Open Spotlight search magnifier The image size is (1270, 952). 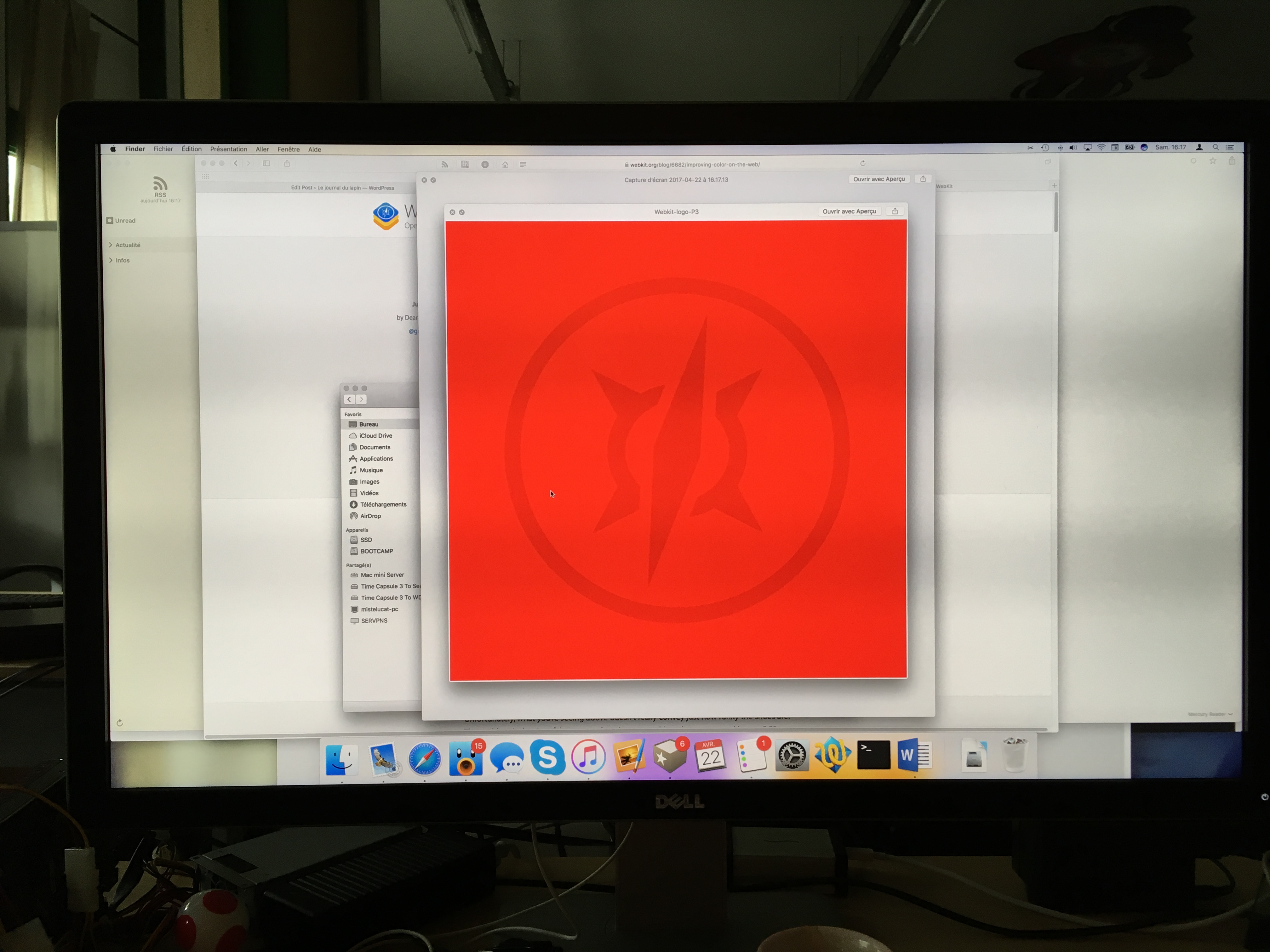coord(1216,147)
